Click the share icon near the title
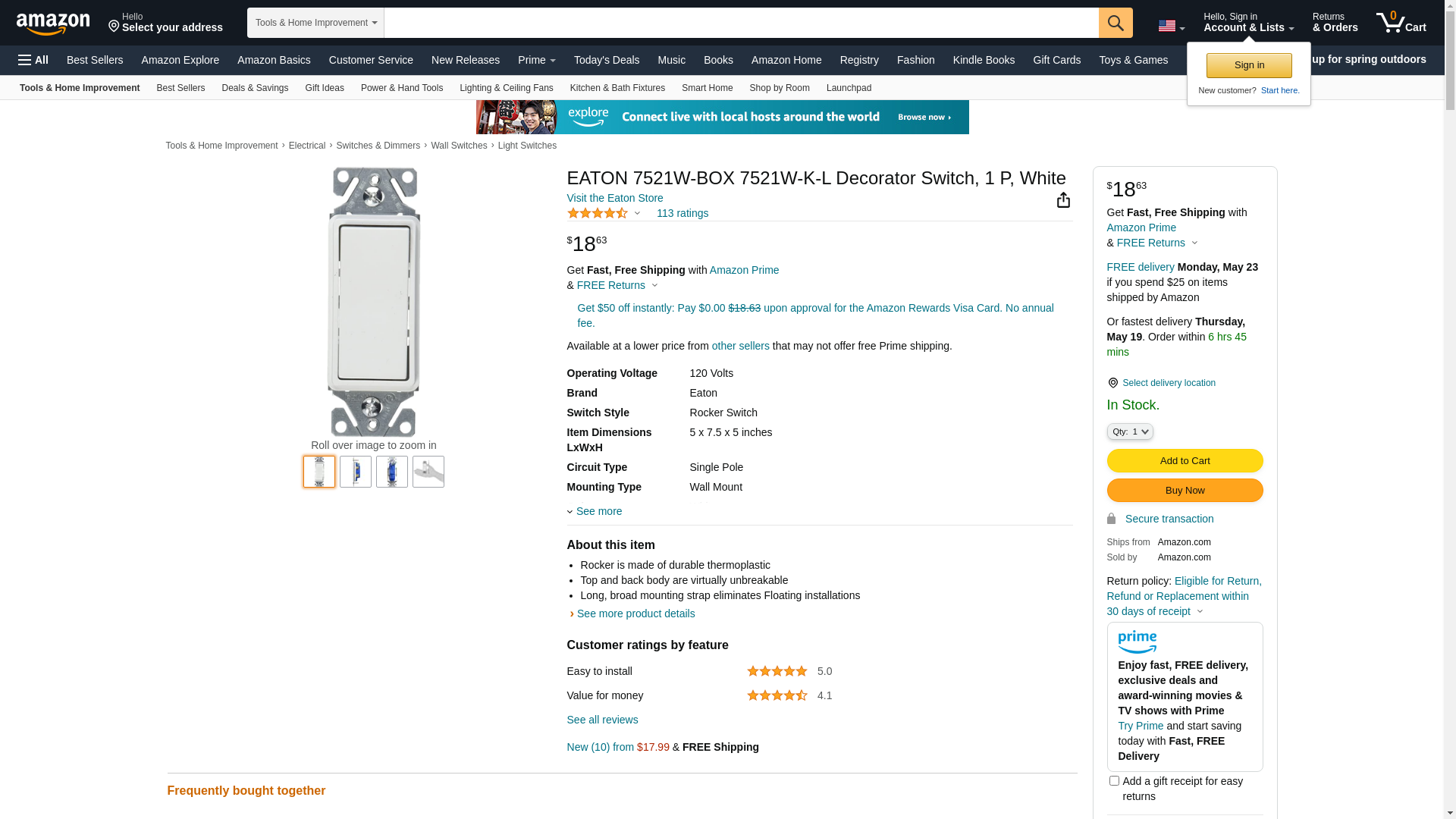The width and height of the screenshot is (1456, 819). [1063, 200]
